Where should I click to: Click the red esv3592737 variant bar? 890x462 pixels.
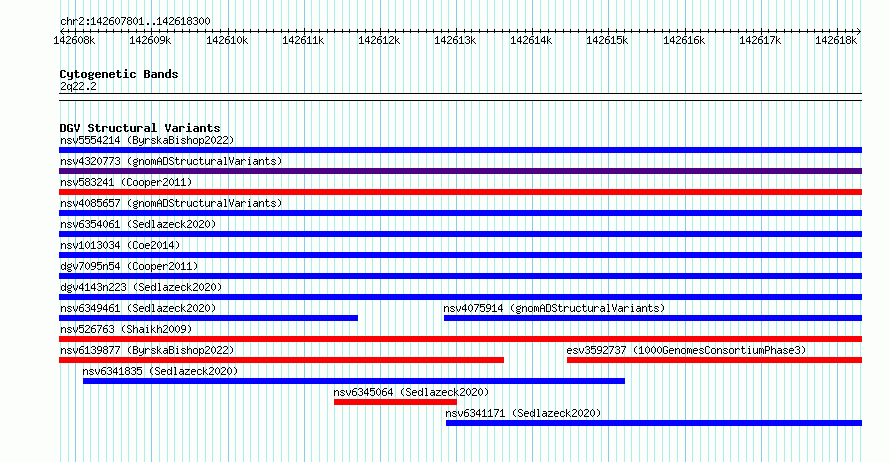click(715, 360)
